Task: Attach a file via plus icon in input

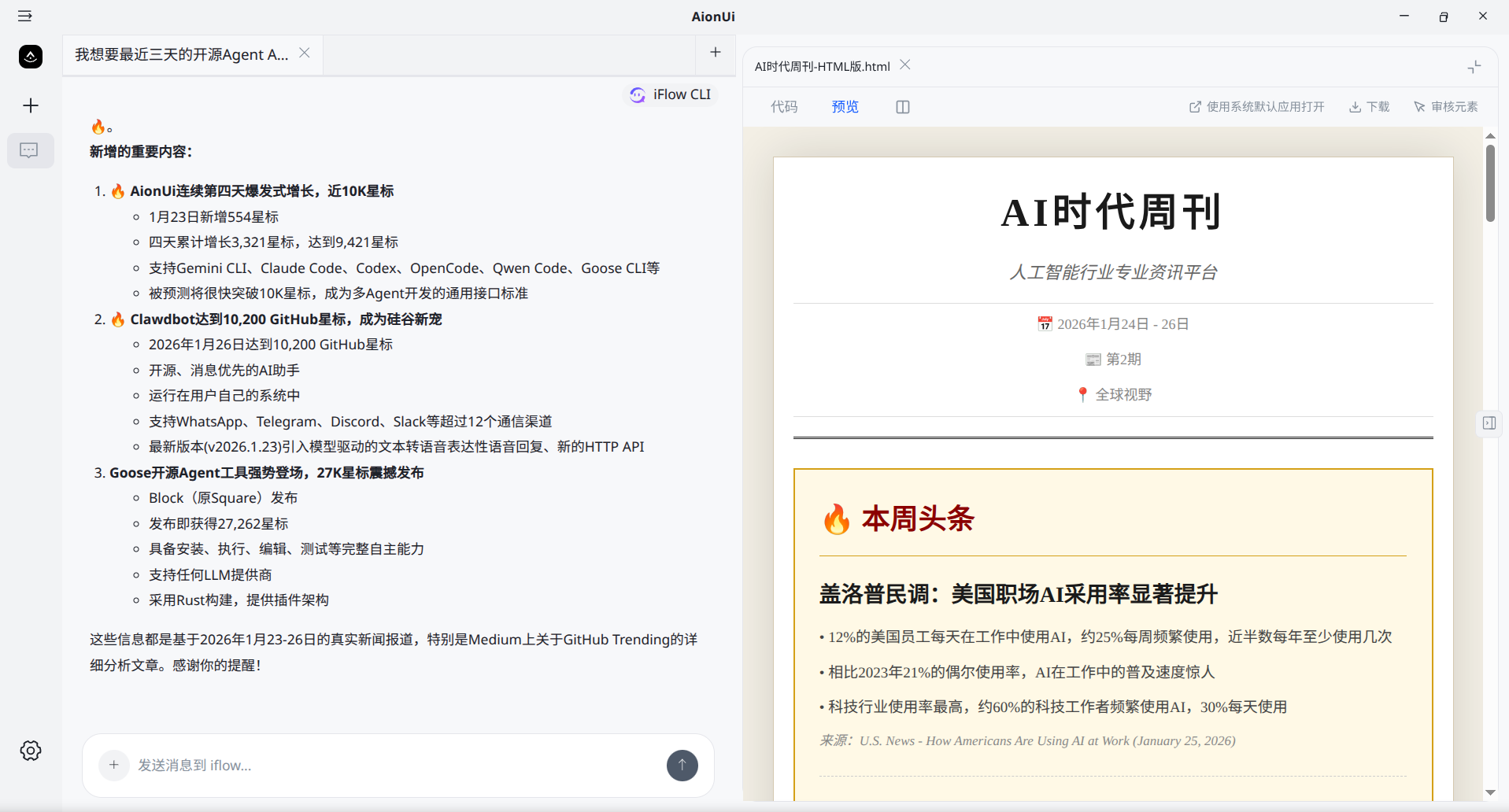Action: [x=113, y=765]
